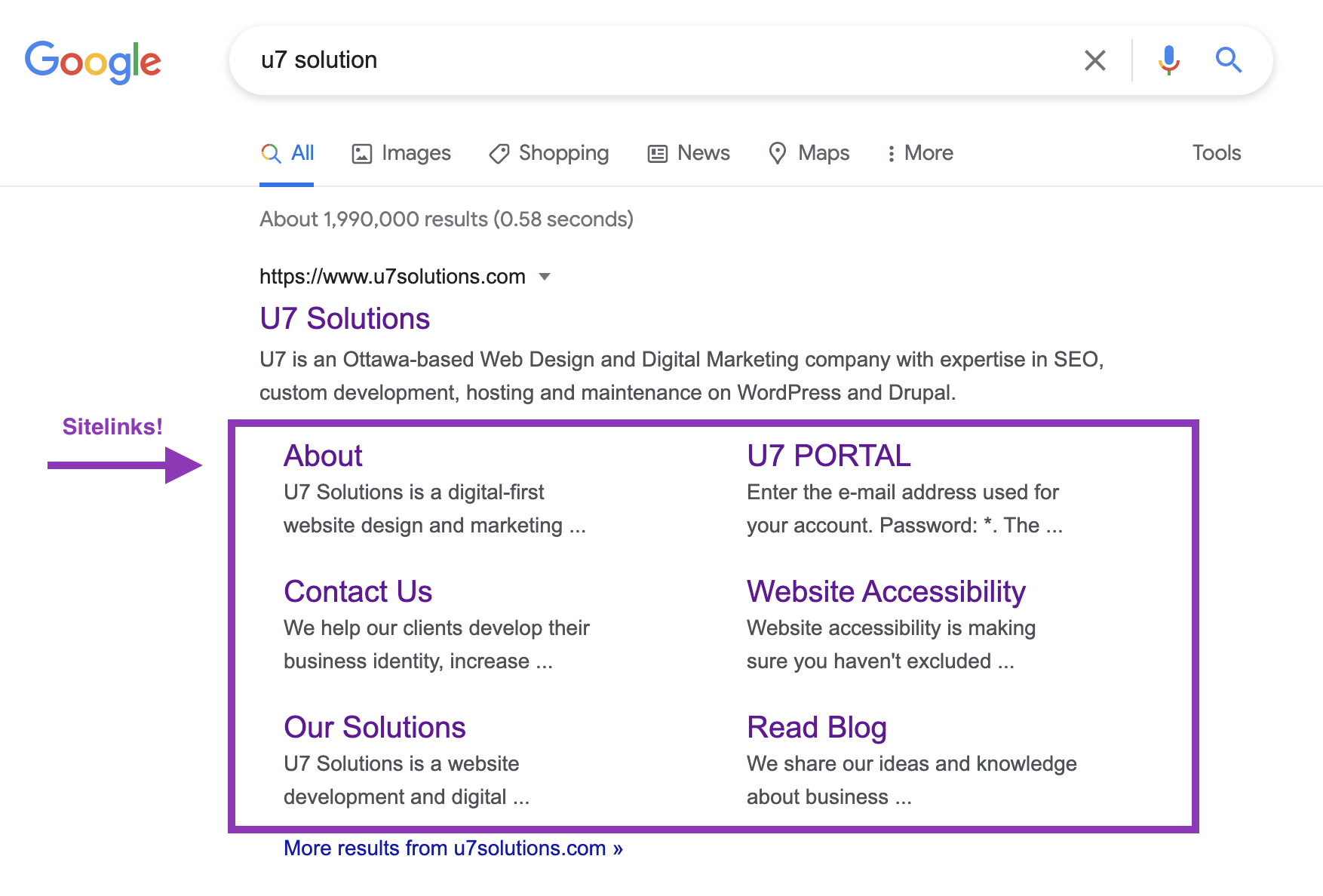
Task: Click the text 'We help our clients develop their'
Action: pos(437,628)
